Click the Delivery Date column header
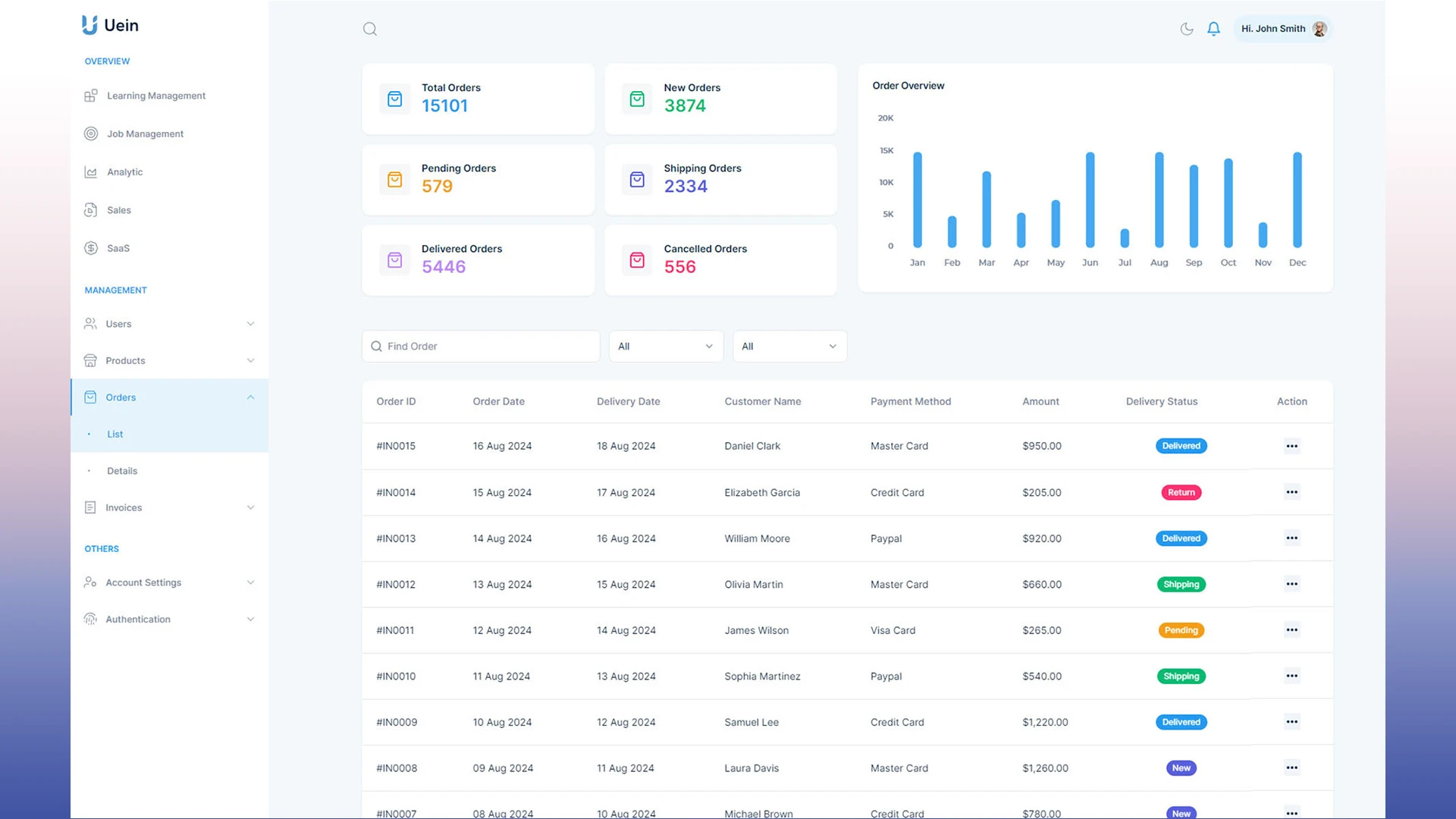The height and width of the screenshot is (819, 1456). tap(628, 401)
